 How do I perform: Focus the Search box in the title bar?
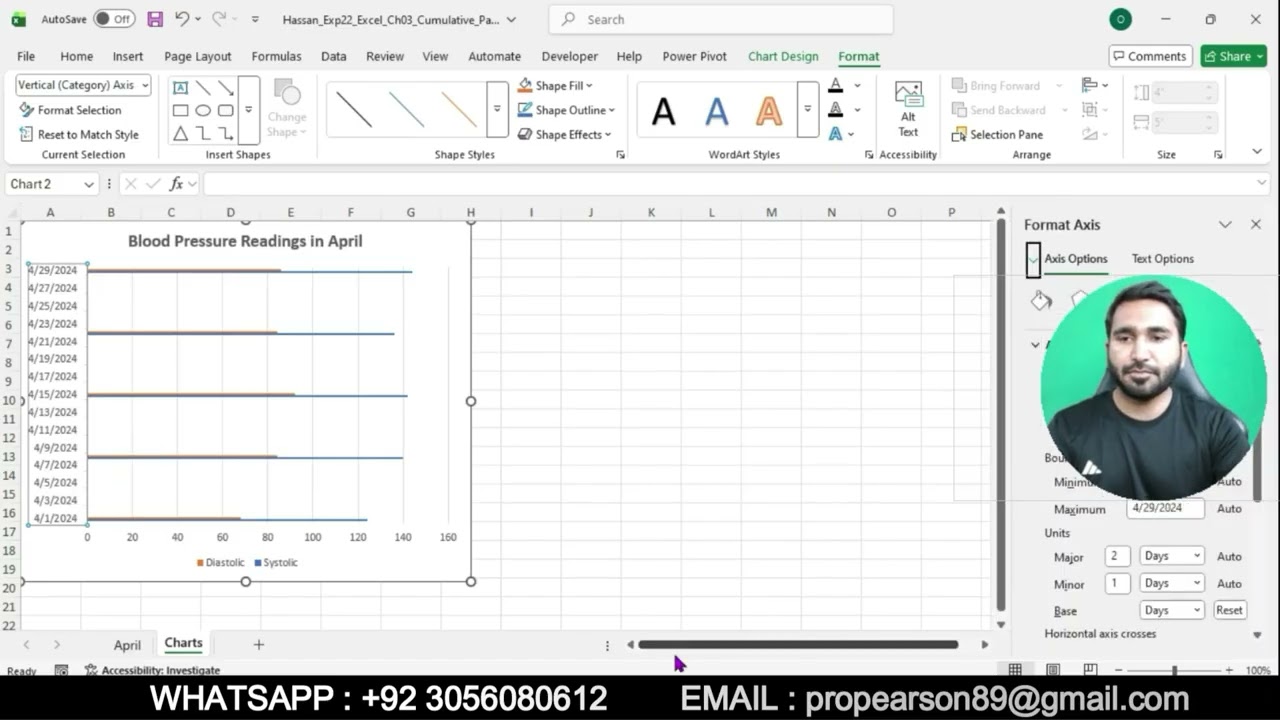coord(721,19)
